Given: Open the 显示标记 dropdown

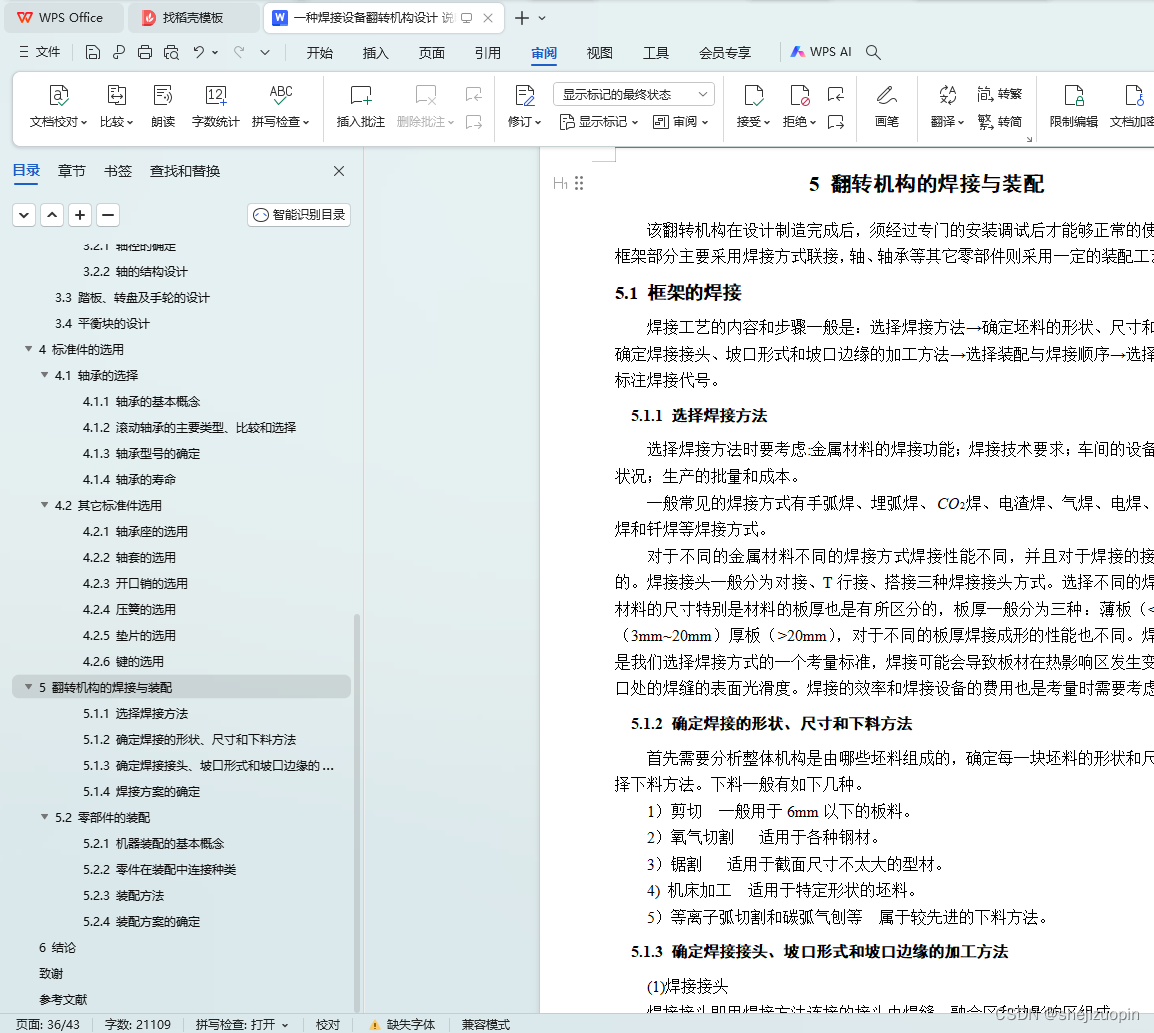Looking at the screenshot, I should tap(598, 122).
